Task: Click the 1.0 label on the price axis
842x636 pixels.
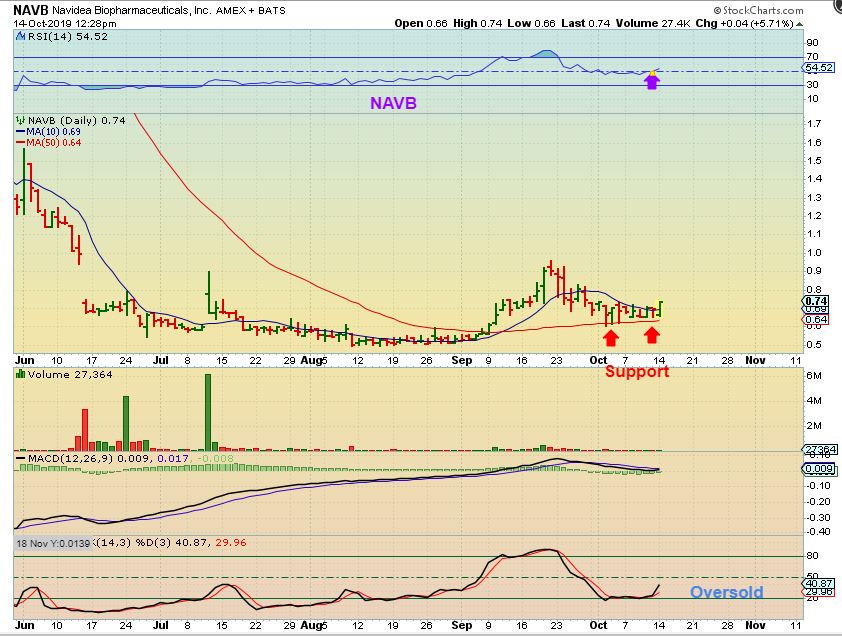Action: tap(814, 253)
